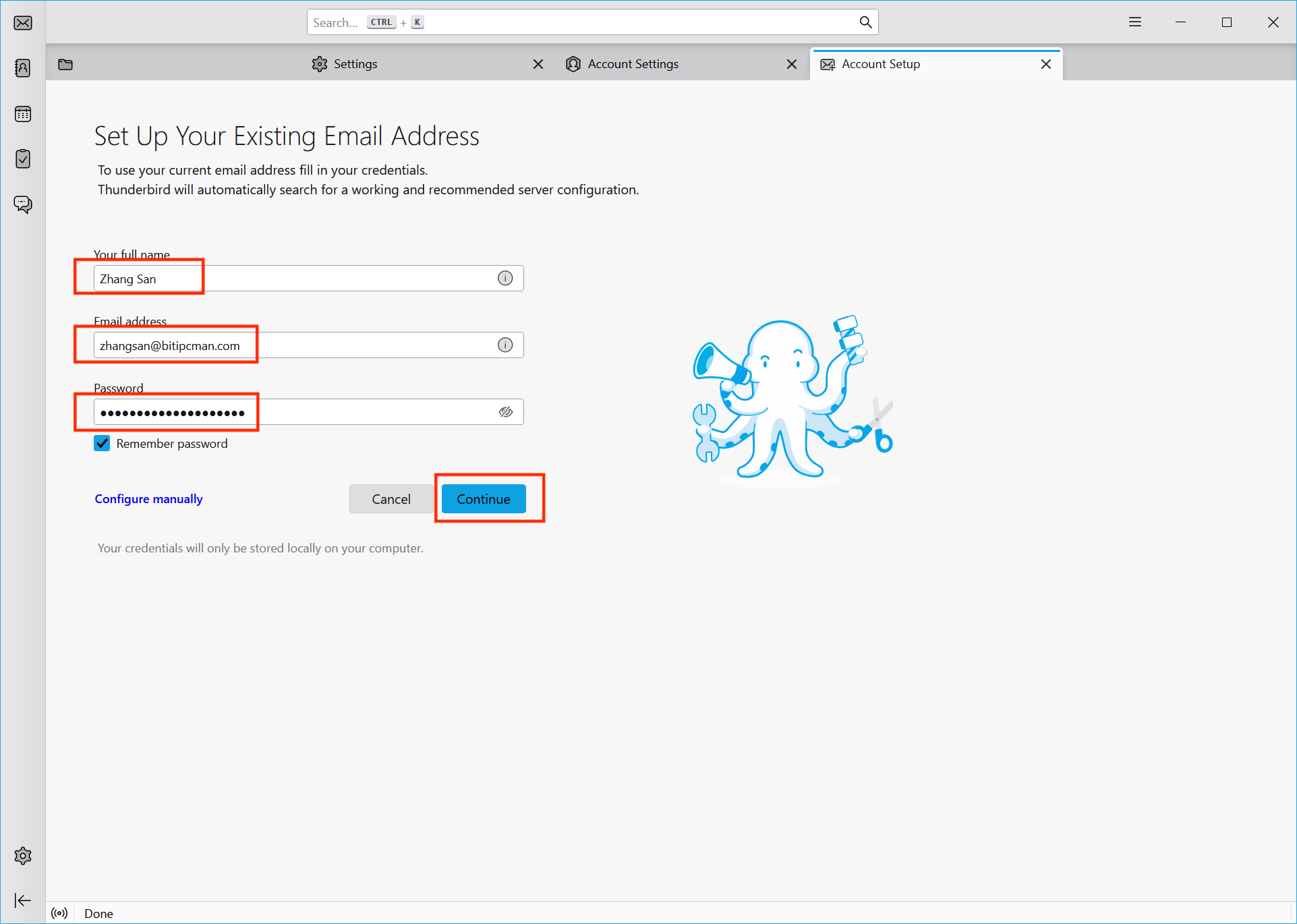Click the online status icon in the status bar
The width and height of the screenshot is (1297, 924).
click(x=60, y=913)
